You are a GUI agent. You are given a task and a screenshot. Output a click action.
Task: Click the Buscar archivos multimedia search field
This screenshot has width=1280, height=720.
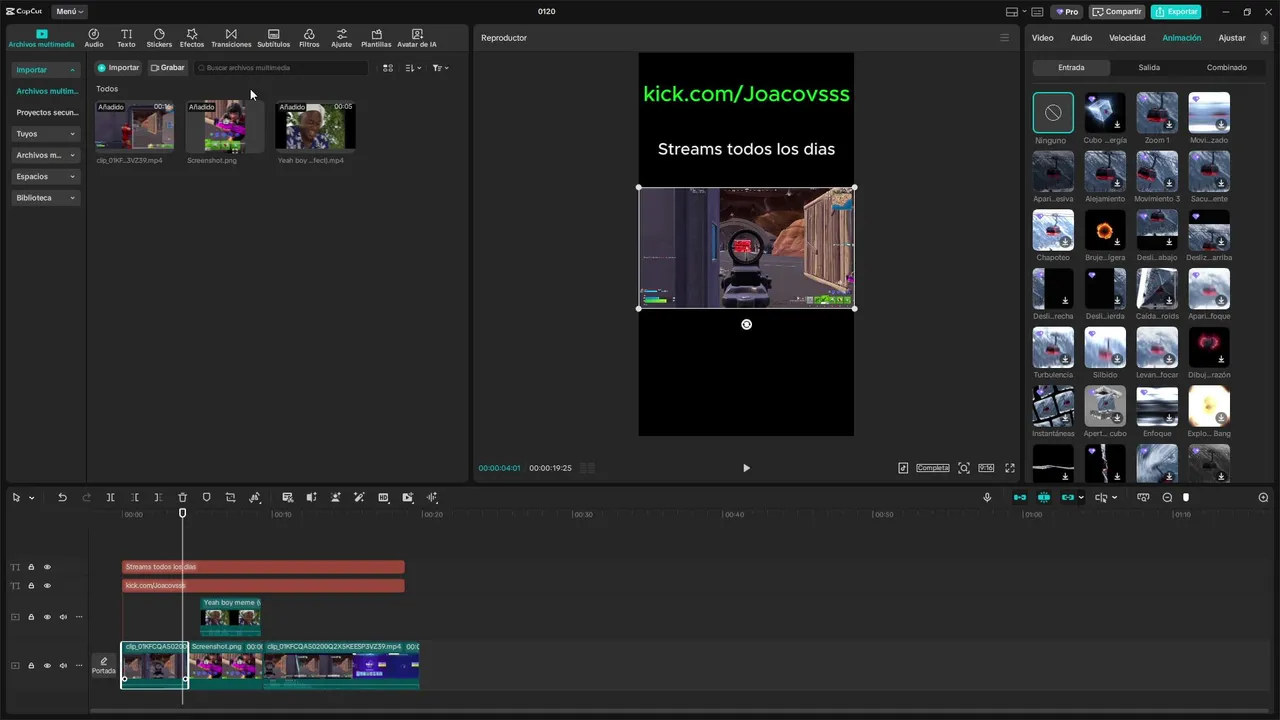tap(281, 68)
